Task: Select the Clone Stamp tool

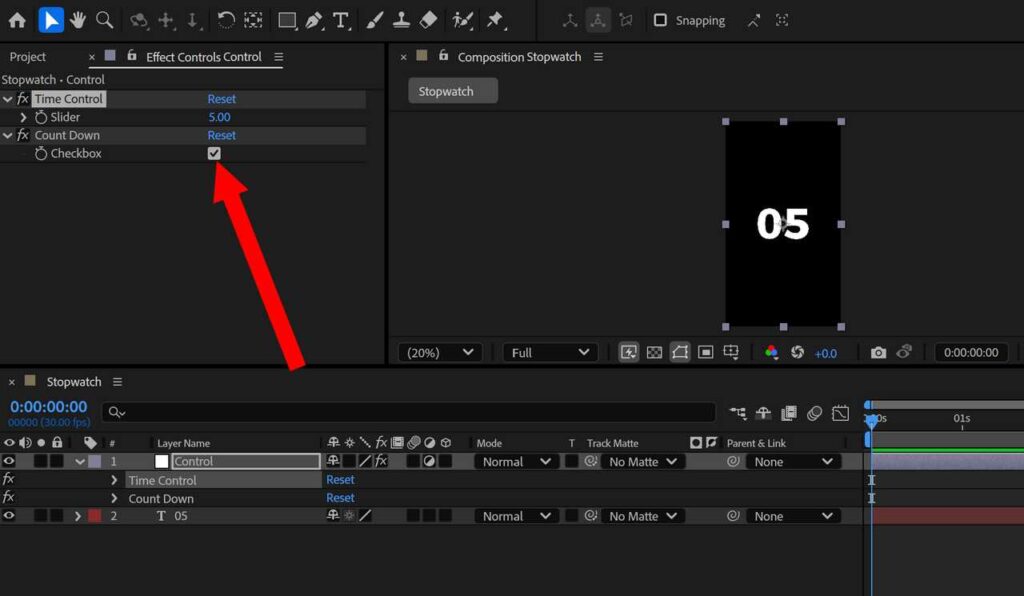Action: click(x=401, y=20)
